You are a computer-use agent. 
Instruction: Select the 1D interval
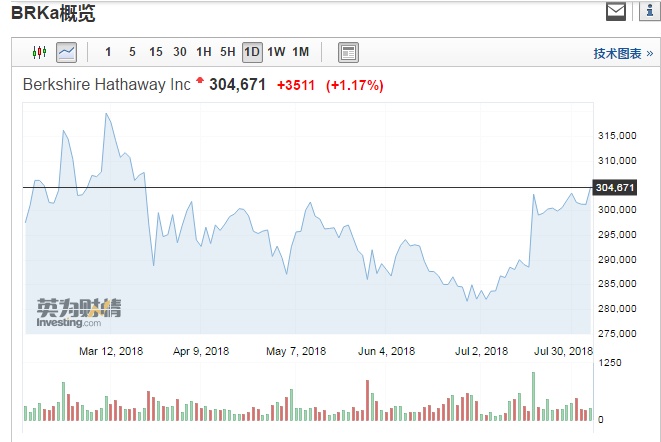(252, 52)
